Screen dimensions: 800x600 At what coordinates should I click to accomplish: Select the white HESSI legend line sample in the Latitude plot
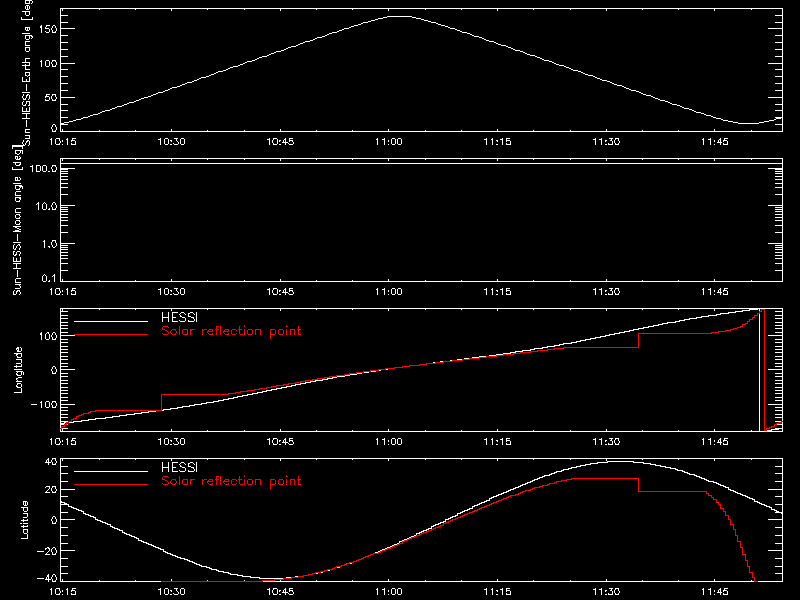[x=111, y=471]
